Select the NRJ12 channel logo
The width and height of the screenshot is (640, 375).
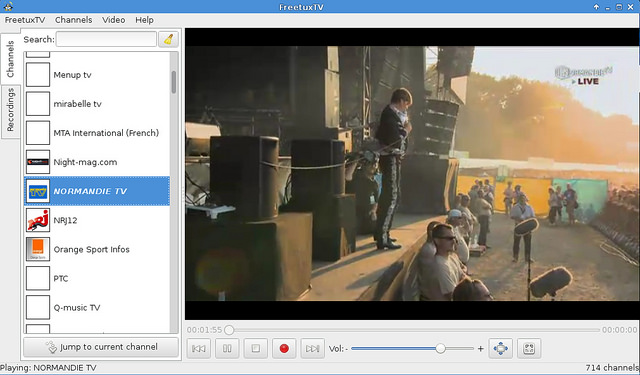tap(38, 220)
